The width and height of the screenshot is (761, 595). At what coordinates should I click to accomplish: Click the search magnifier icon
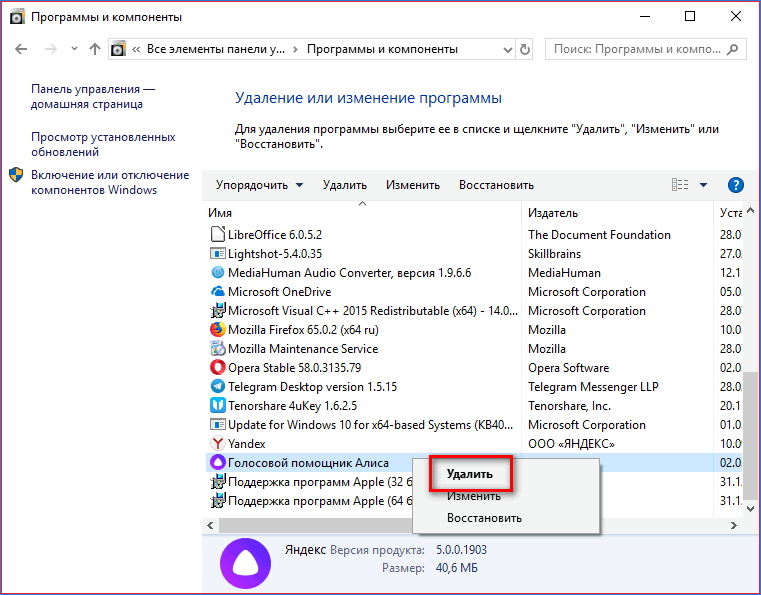[733, 49]
